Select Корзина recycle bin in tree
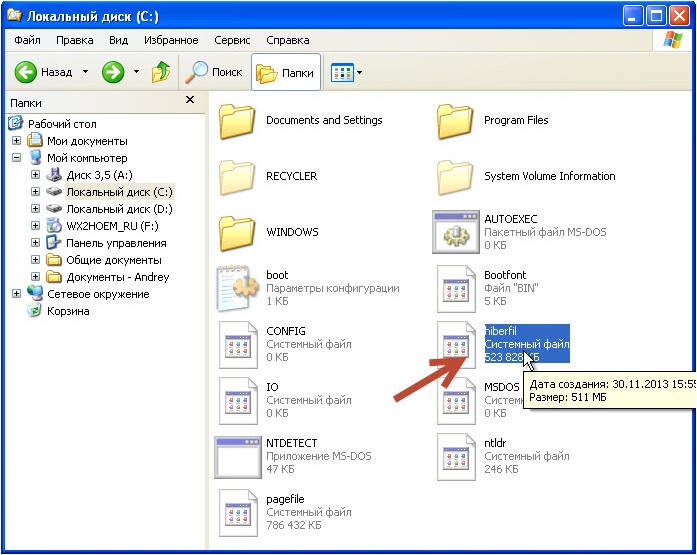 pos(68,311)
